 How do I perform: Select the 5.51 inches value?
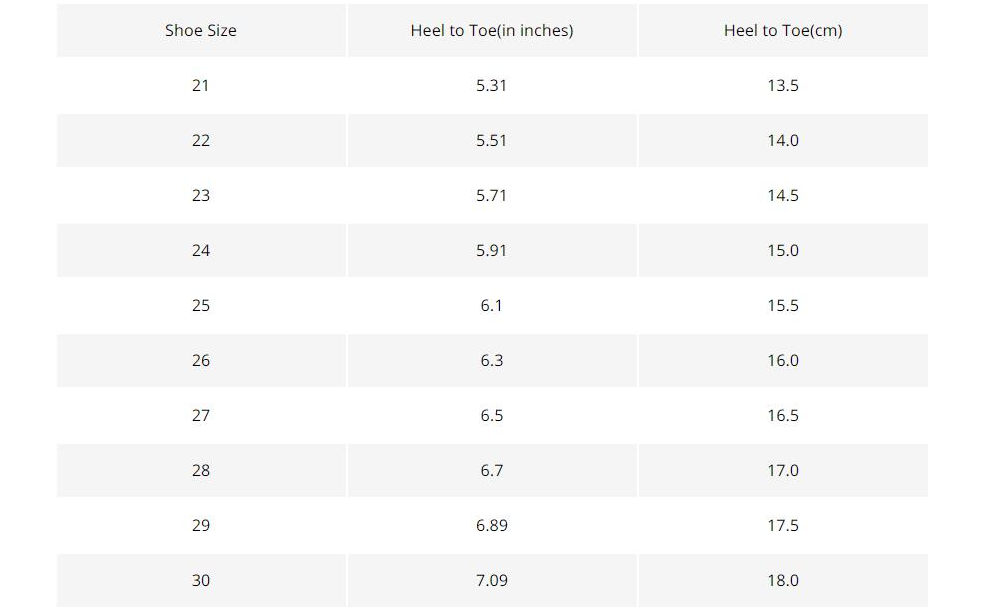point(492,141)
